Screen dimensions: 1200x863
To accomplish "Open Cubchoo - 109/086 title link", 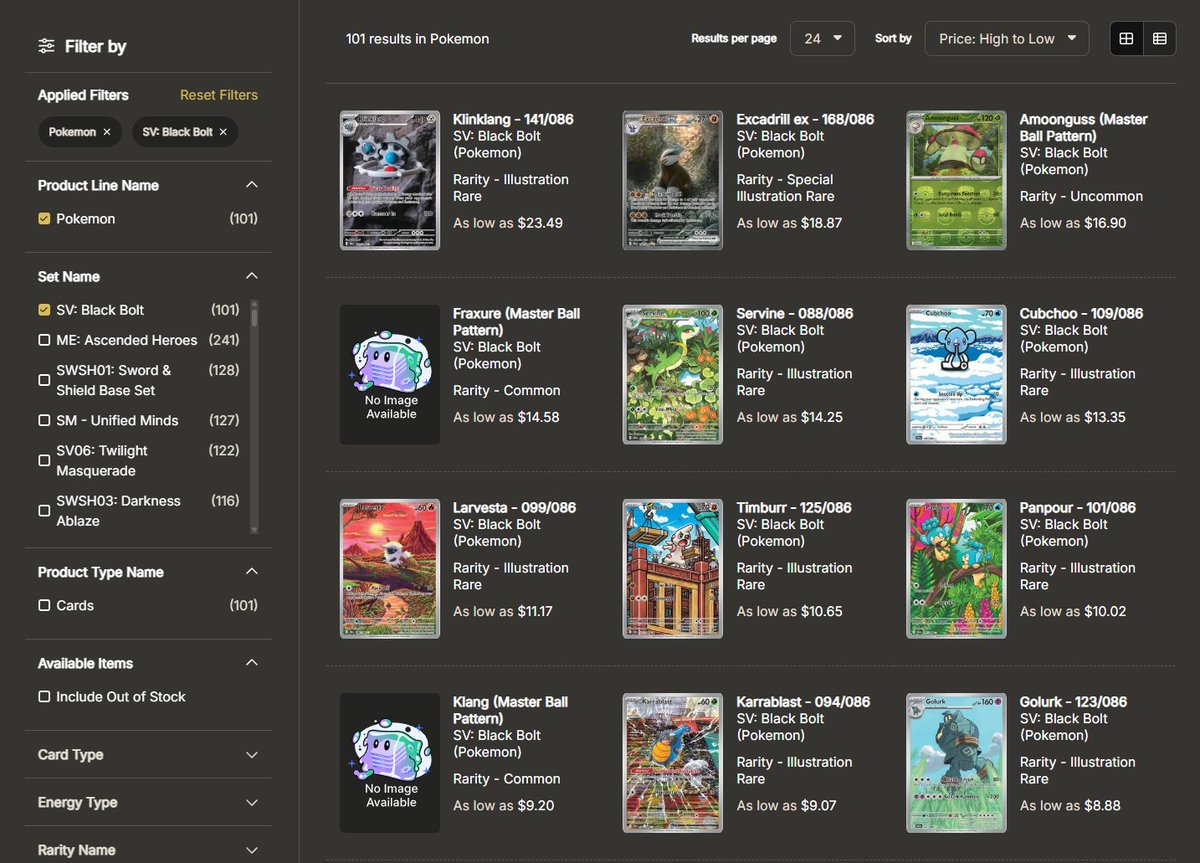I will click(x=1081, y=313).
